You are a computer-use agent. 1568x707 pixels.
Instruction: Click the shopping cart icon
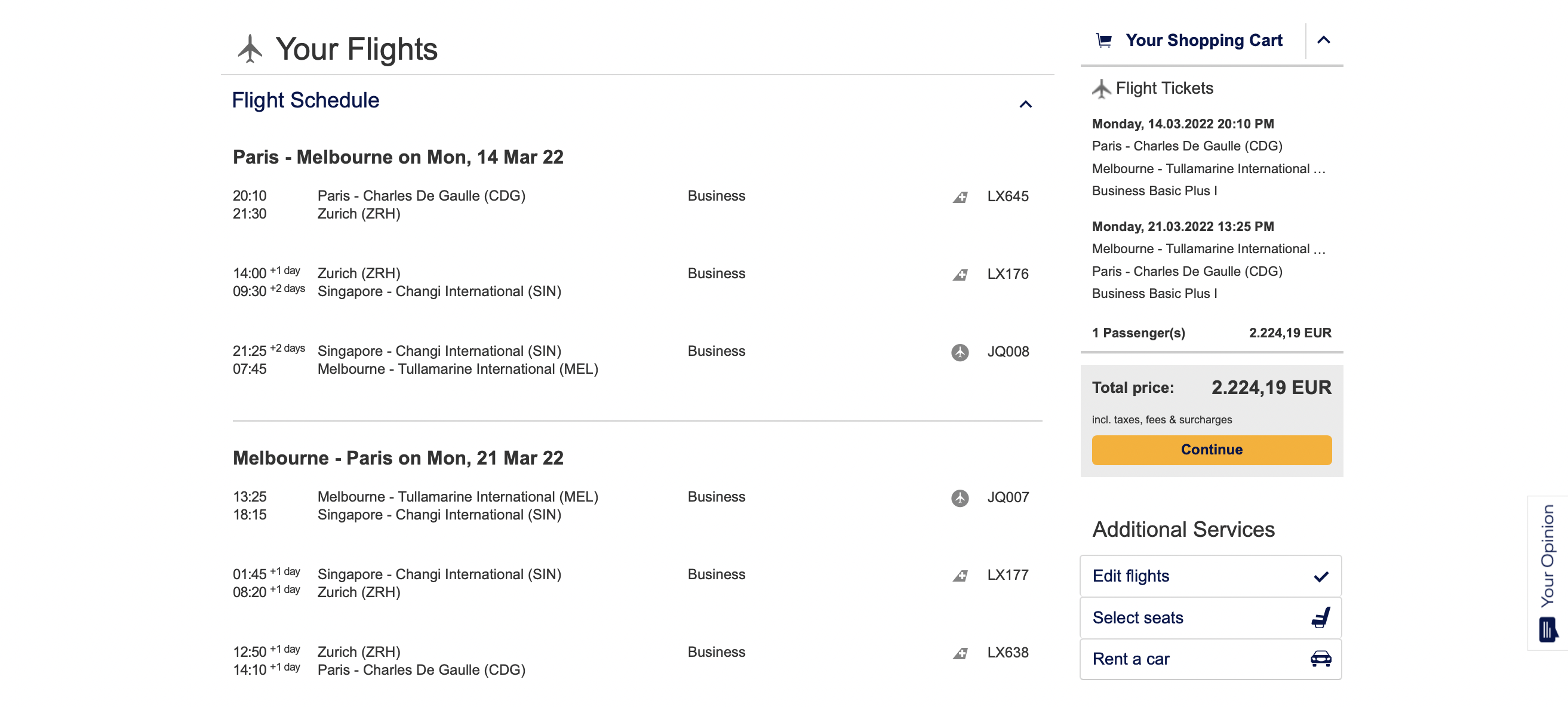(x=1103, y=40)
